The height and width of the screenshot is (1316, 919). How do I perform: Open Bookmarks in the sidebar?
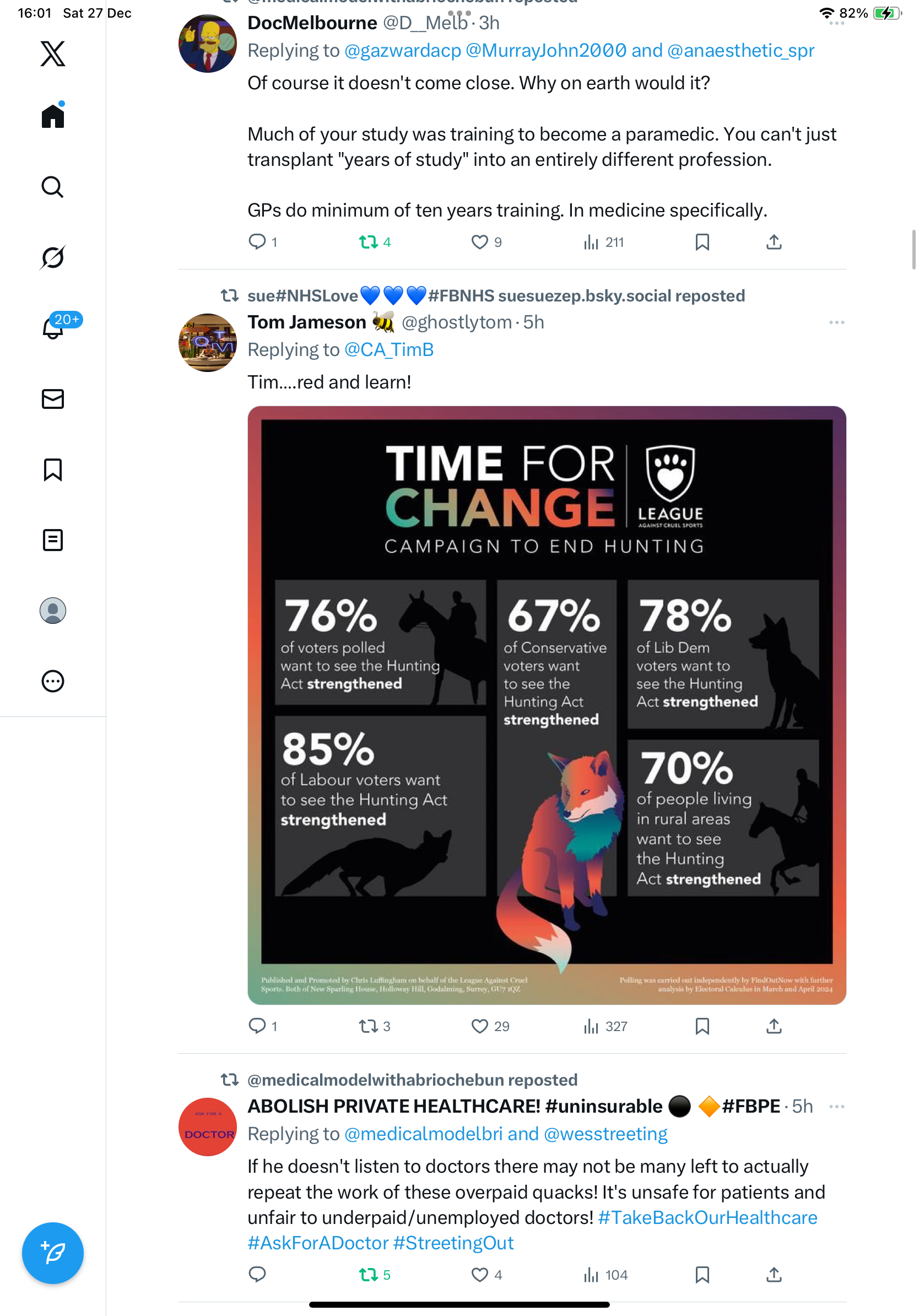(53, 470)
